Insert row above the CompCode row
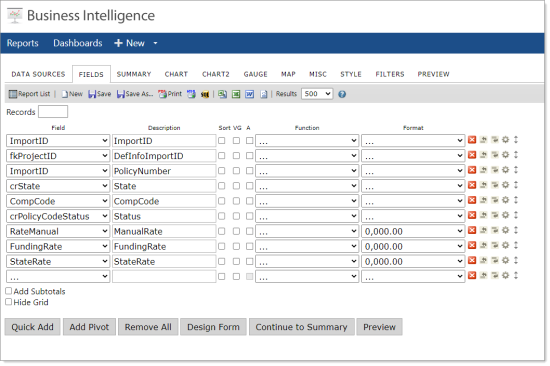This screenshot has width=550, height=366. coord(483,200)
